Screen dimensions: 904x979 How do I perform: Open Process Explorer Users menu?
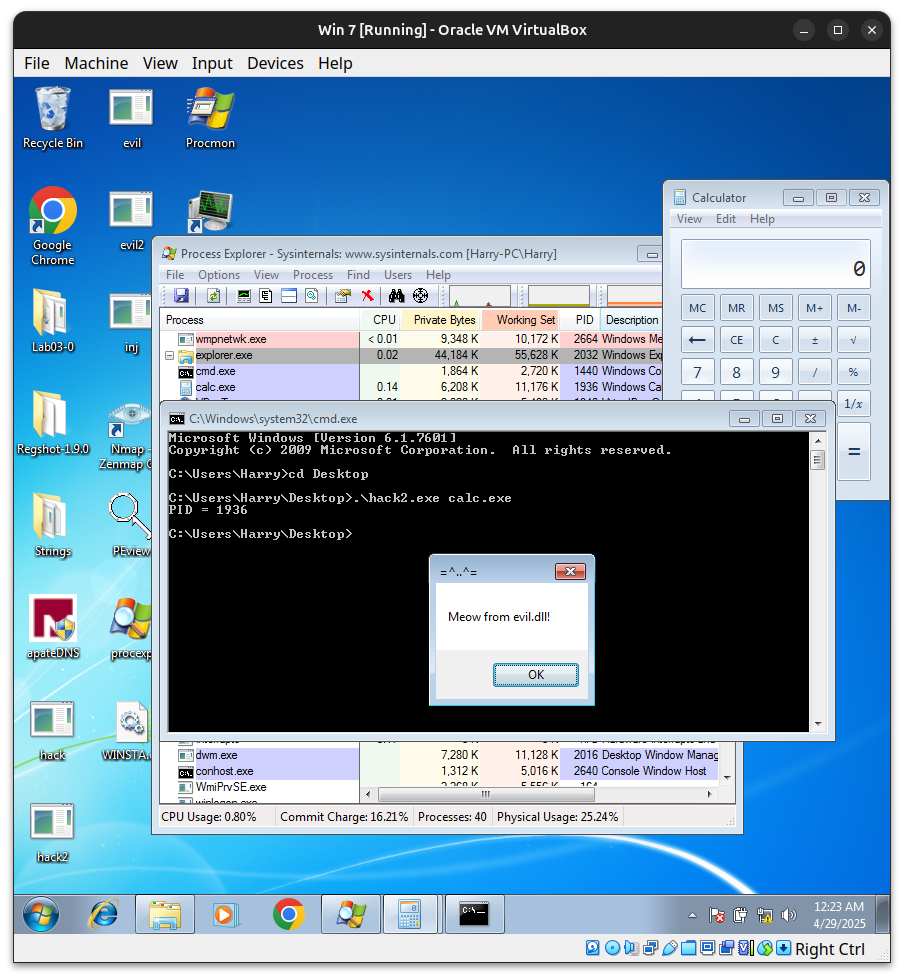tap(398, 275)
